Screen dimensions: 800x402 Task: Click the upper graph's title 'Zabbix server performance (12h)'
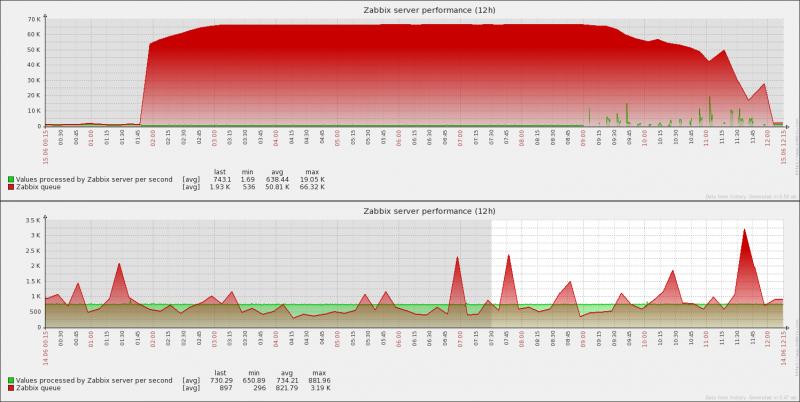pyautogui.click(x=429, y=10)
